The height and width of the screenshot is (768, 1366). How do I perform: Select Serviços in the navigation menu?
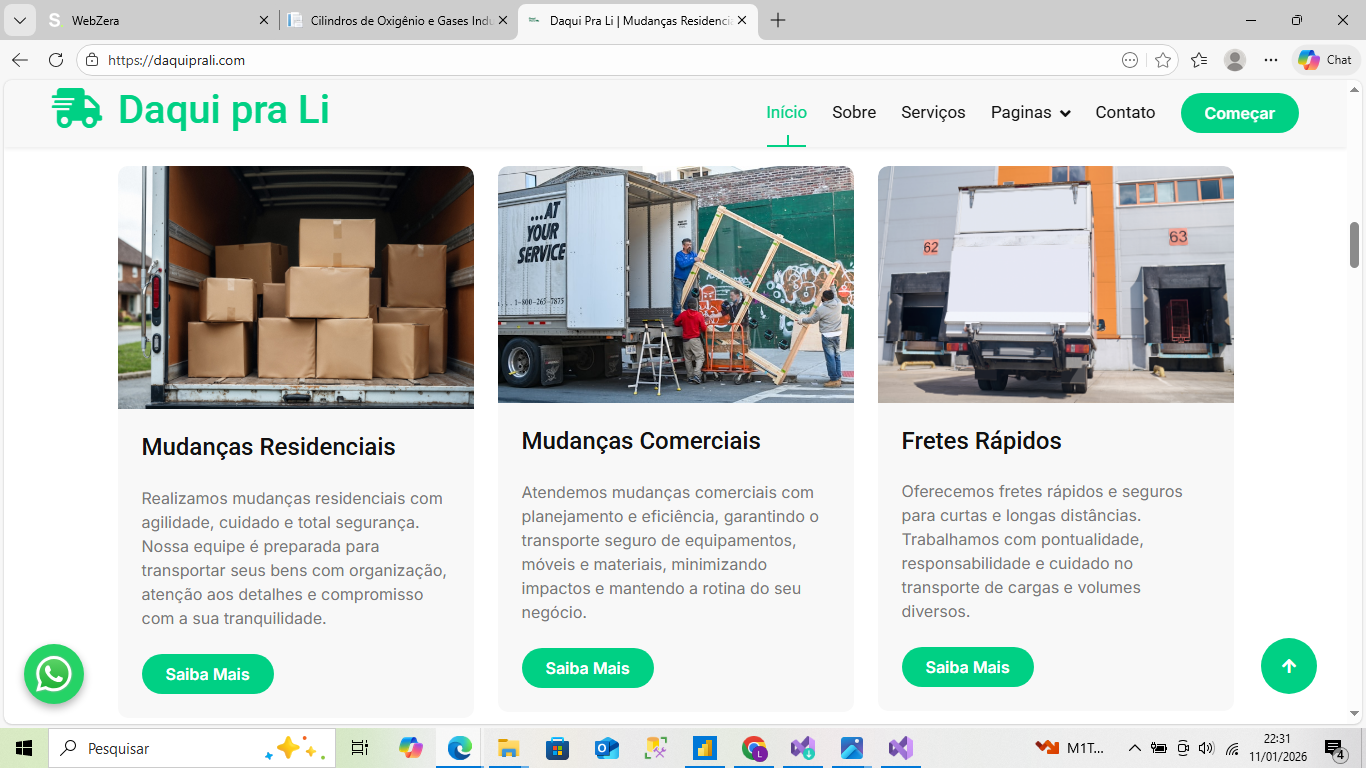[933, 113]
